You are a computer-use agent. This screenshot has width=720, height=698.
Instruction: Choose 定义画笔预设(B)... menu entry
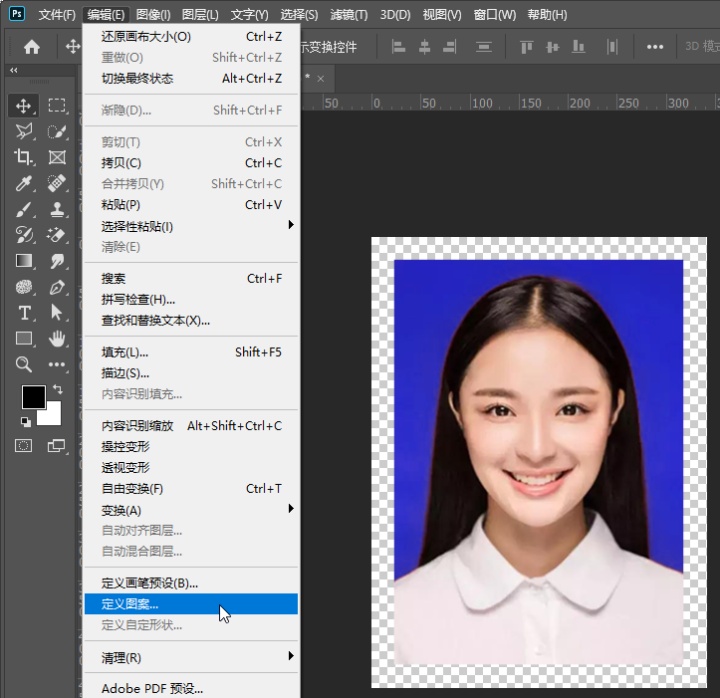click(x=191, y=583)
